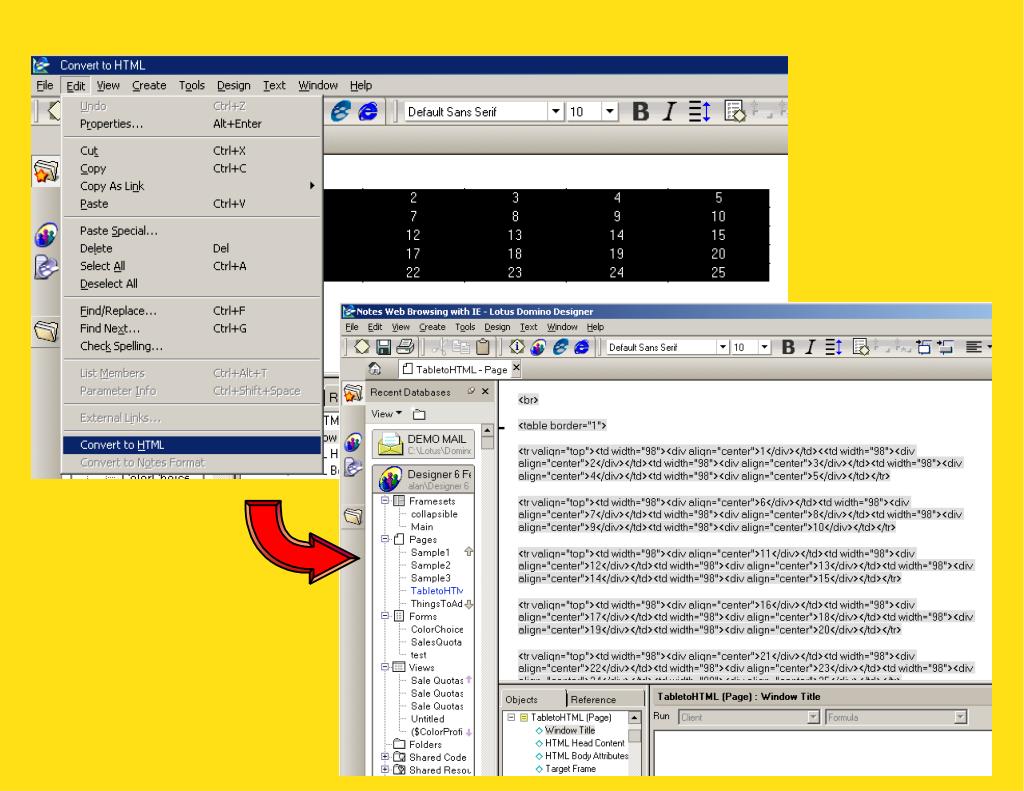Open View dropdown in Recent Databases pane
Image resolution: width=1024 pixels, height=791 pixels.
coord(387,413)
